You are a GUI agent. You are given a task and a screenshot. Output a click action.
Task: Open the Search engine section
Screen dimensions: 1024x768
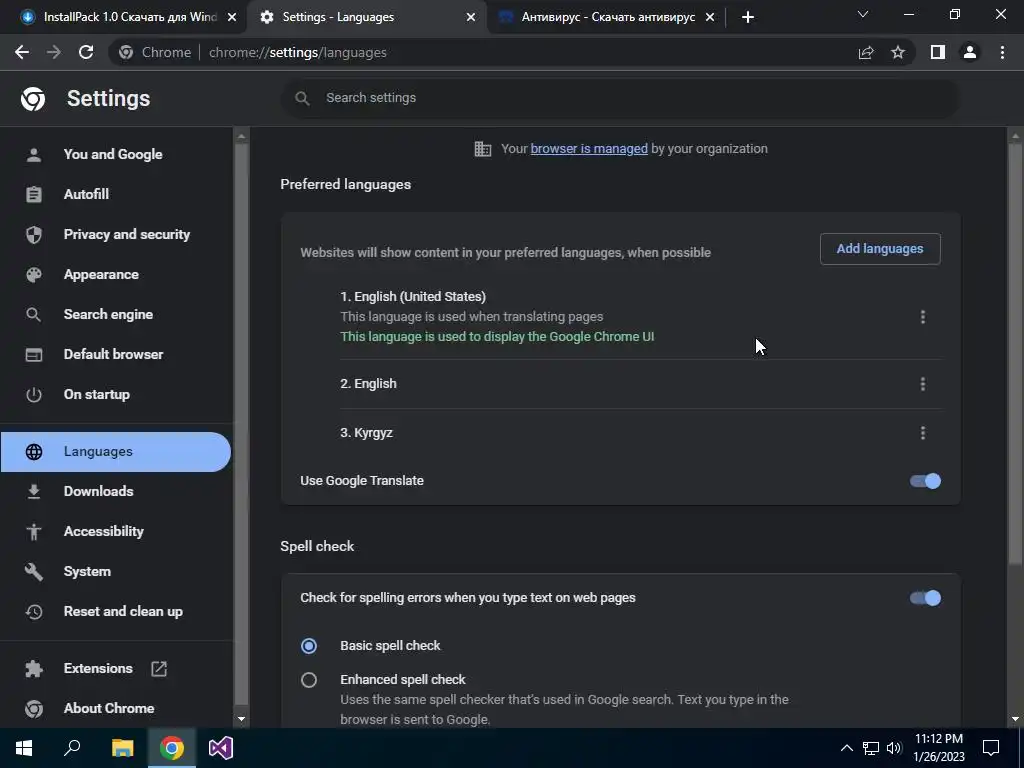click(x=116, y=314)
